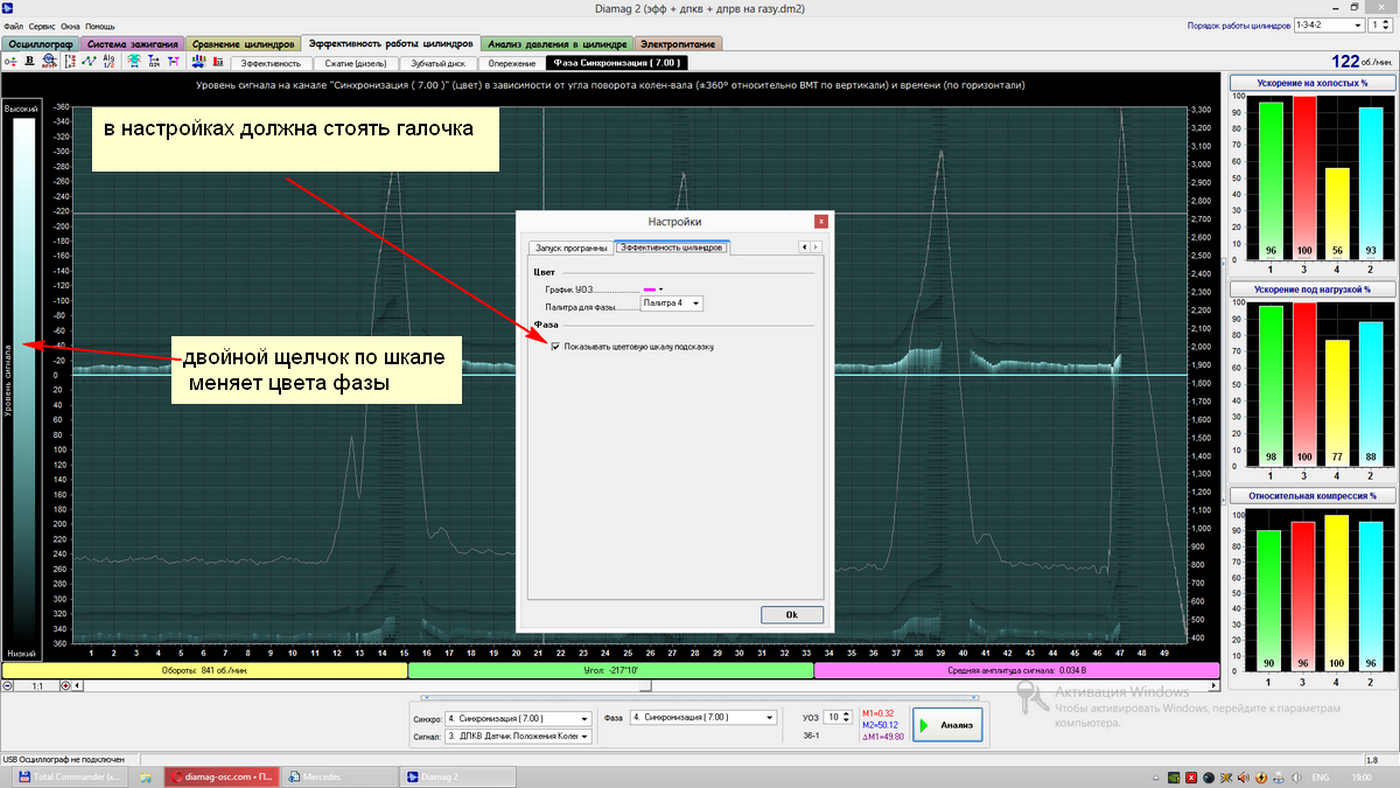The image size is (1400, 788).
Task: Click the ENG language indicator
Action: (x=1320, y=777)
